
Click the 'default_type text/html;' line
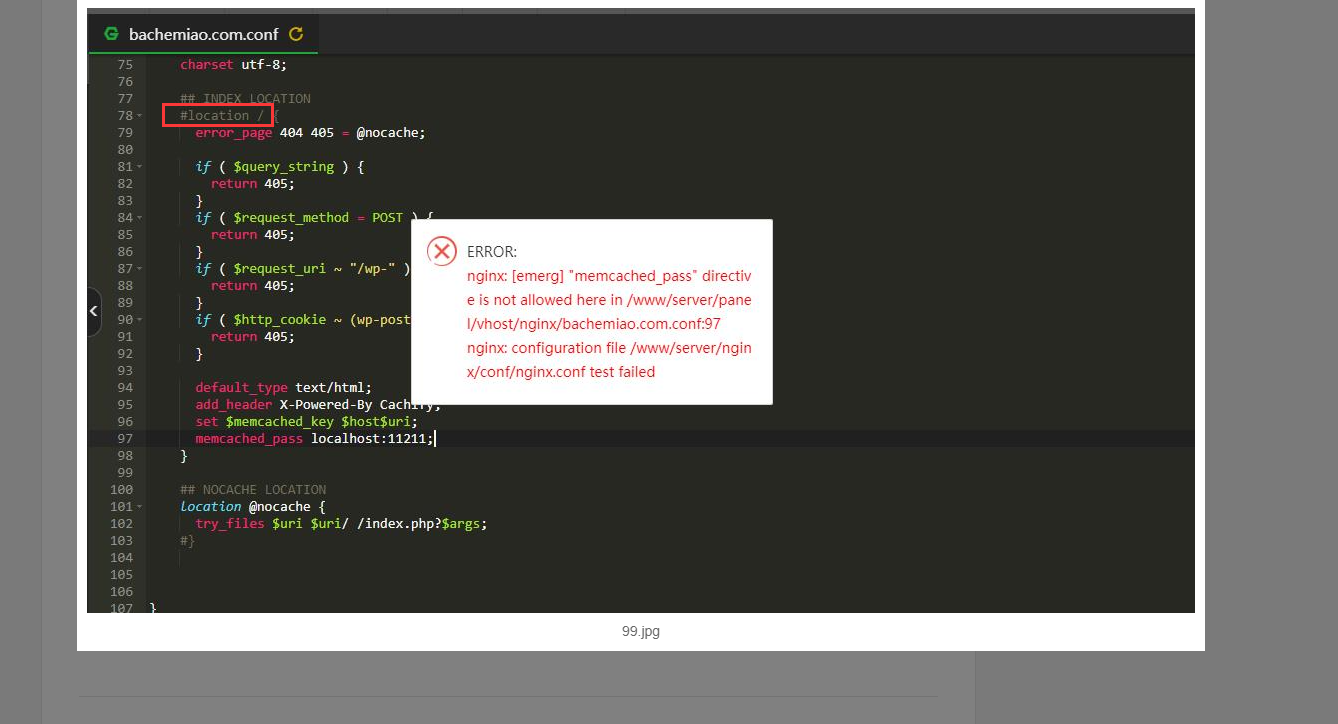pyautogui.click(x=283, y=388)
